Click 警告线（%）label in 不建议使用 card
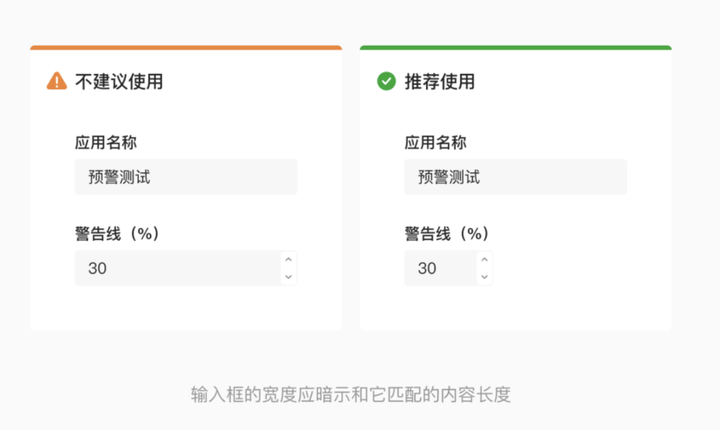 coord(117,233)
